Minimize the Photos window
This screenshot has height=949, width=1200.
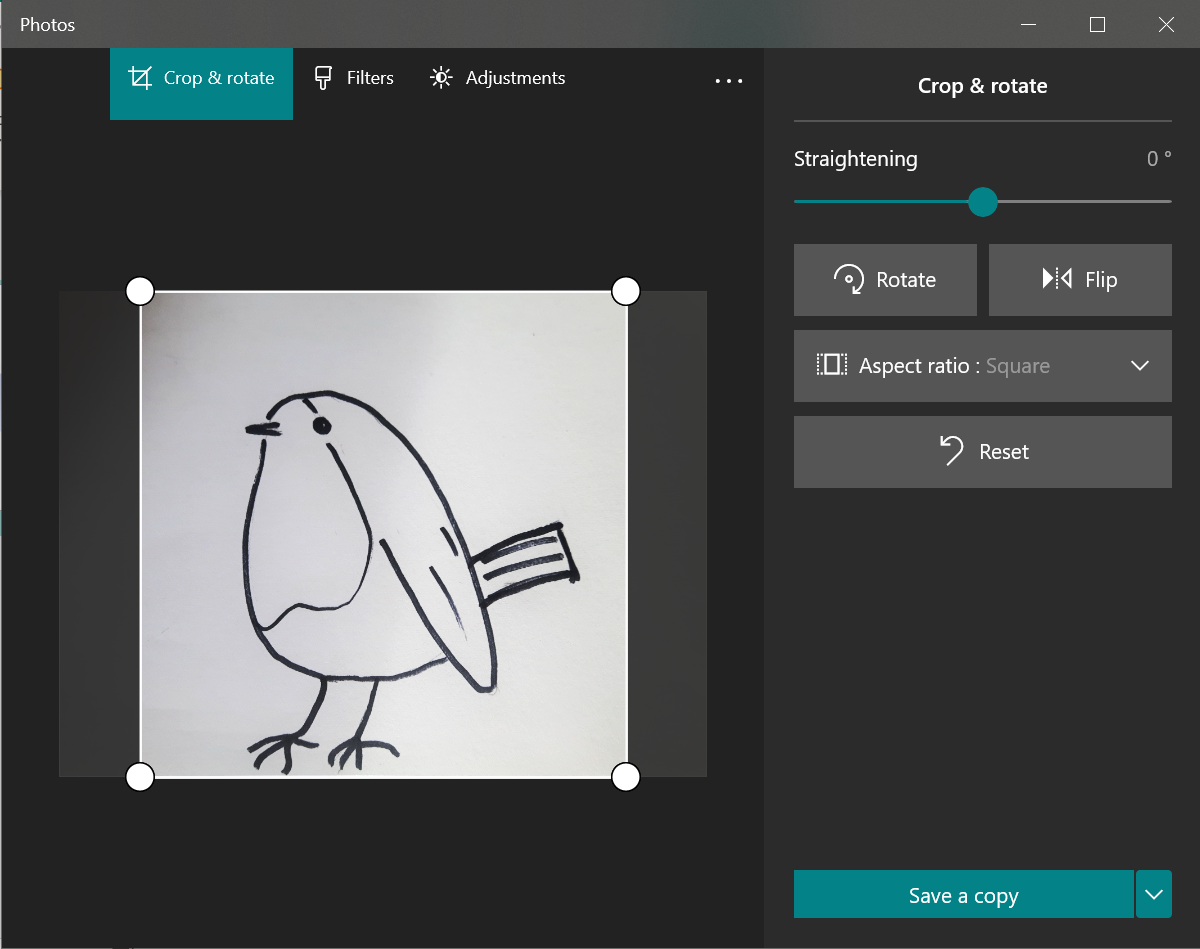pos(1027,24)
